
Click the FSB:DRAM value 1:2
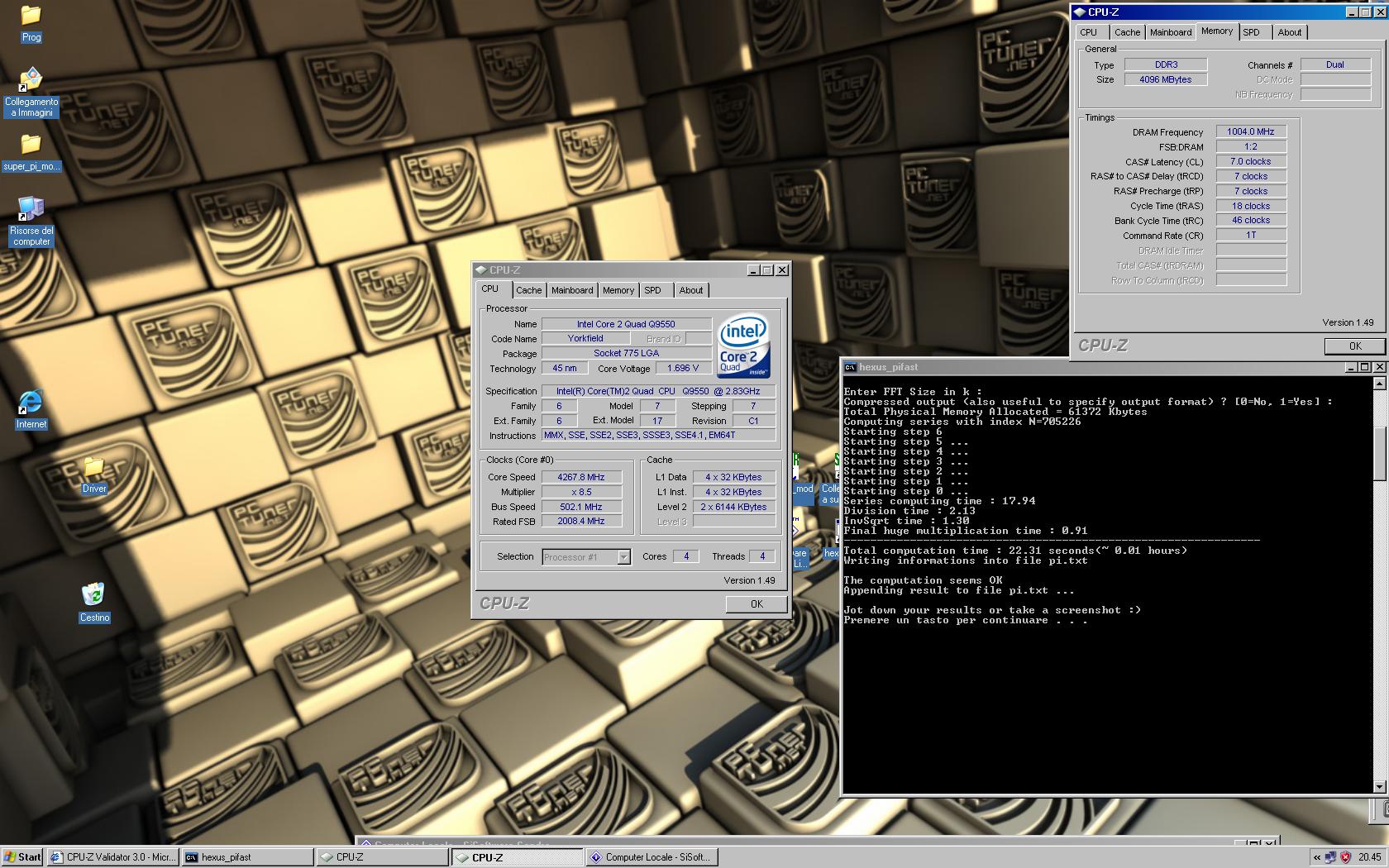pos(1251,146)
